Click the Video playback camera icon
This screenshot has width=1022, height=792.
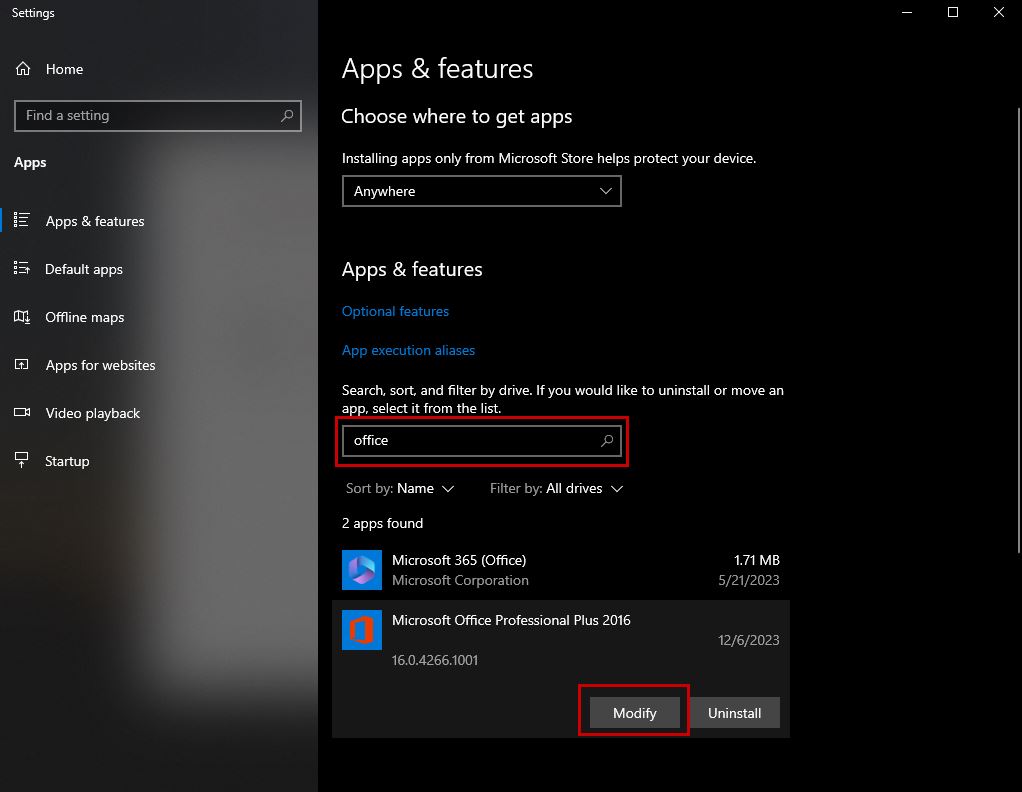tap(22, 413)
